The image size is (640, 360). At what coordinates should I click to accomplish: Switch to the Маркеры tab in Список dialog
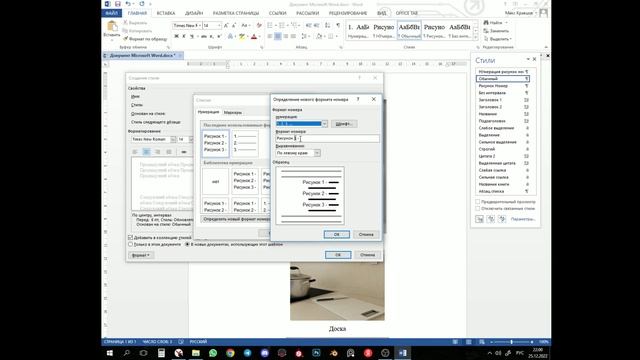[233, 112]
